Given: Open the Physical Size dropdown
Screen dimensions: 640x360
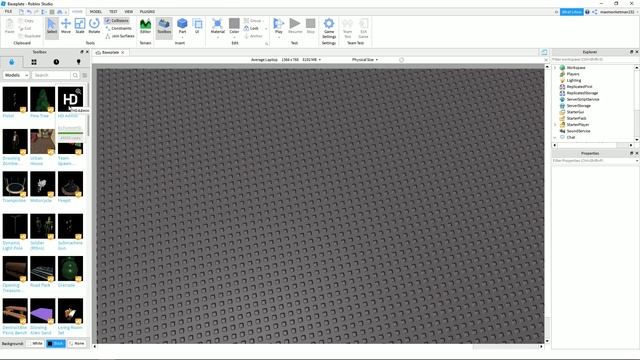Looking at the screenshot, I should pos(365,60).
